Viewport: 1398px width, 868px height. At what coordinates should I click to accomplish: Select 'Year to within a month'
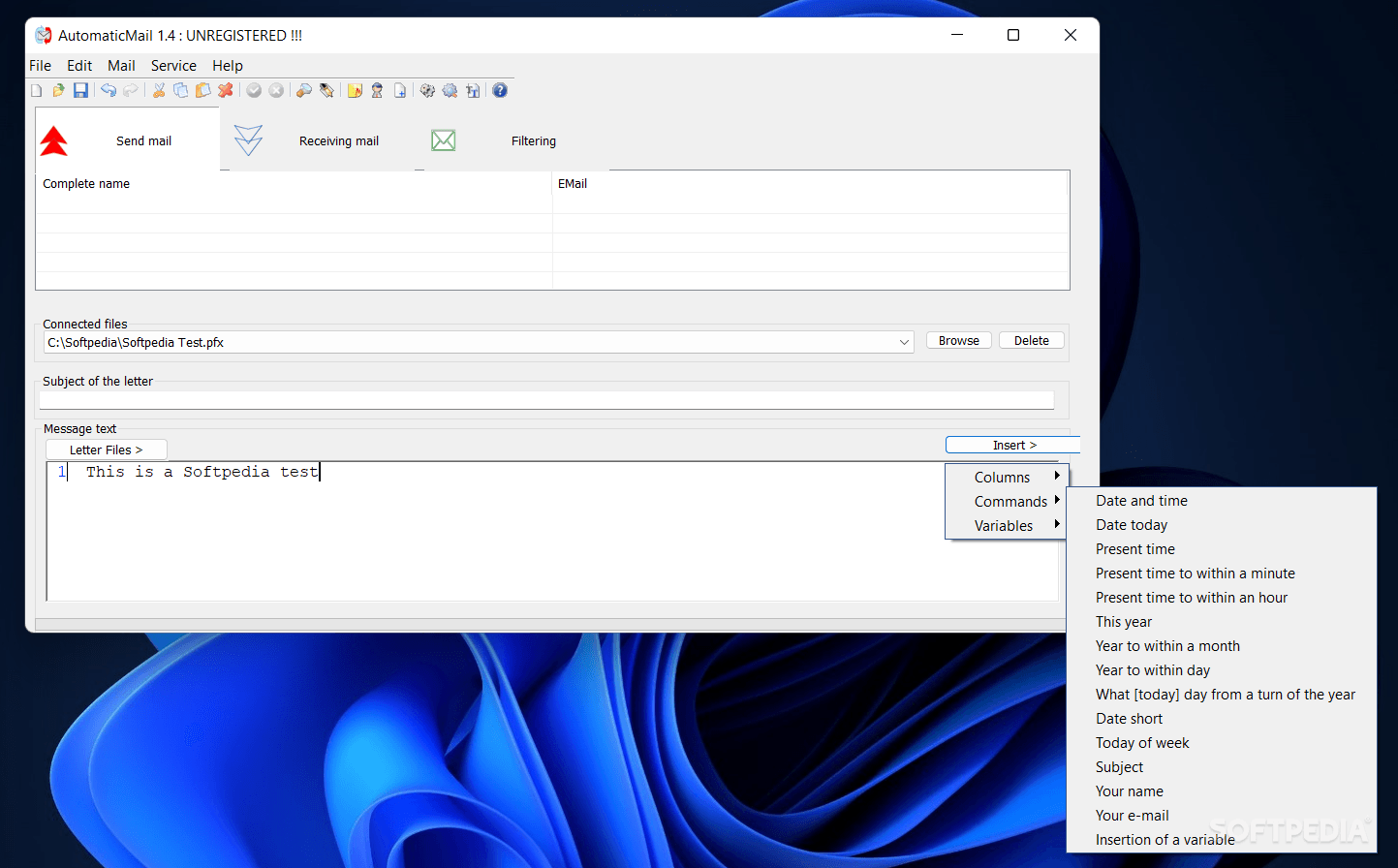point(1222,646)
